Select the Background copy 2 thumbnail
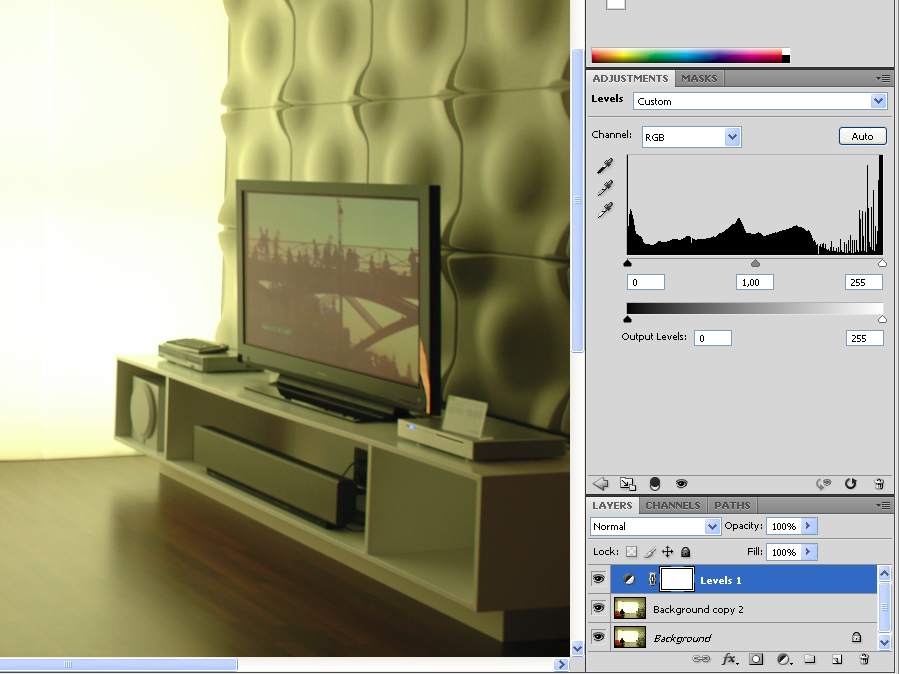 click(x=630, y=608)
